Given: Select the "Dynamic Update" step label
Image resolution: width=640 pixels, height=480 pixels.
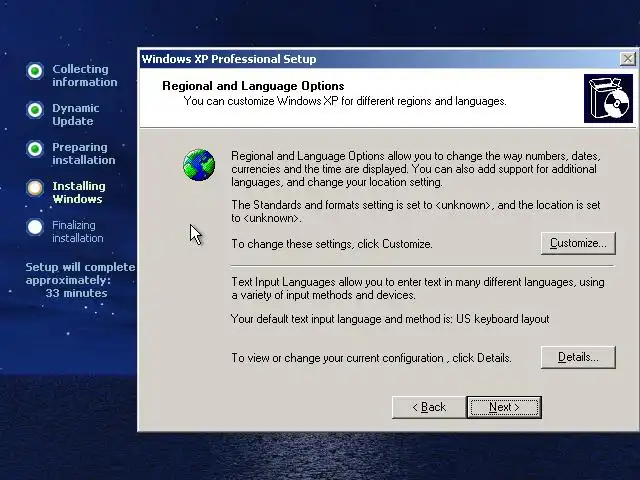Looking at the screenshot, I should pyautogui.click(x=76, y=114).
